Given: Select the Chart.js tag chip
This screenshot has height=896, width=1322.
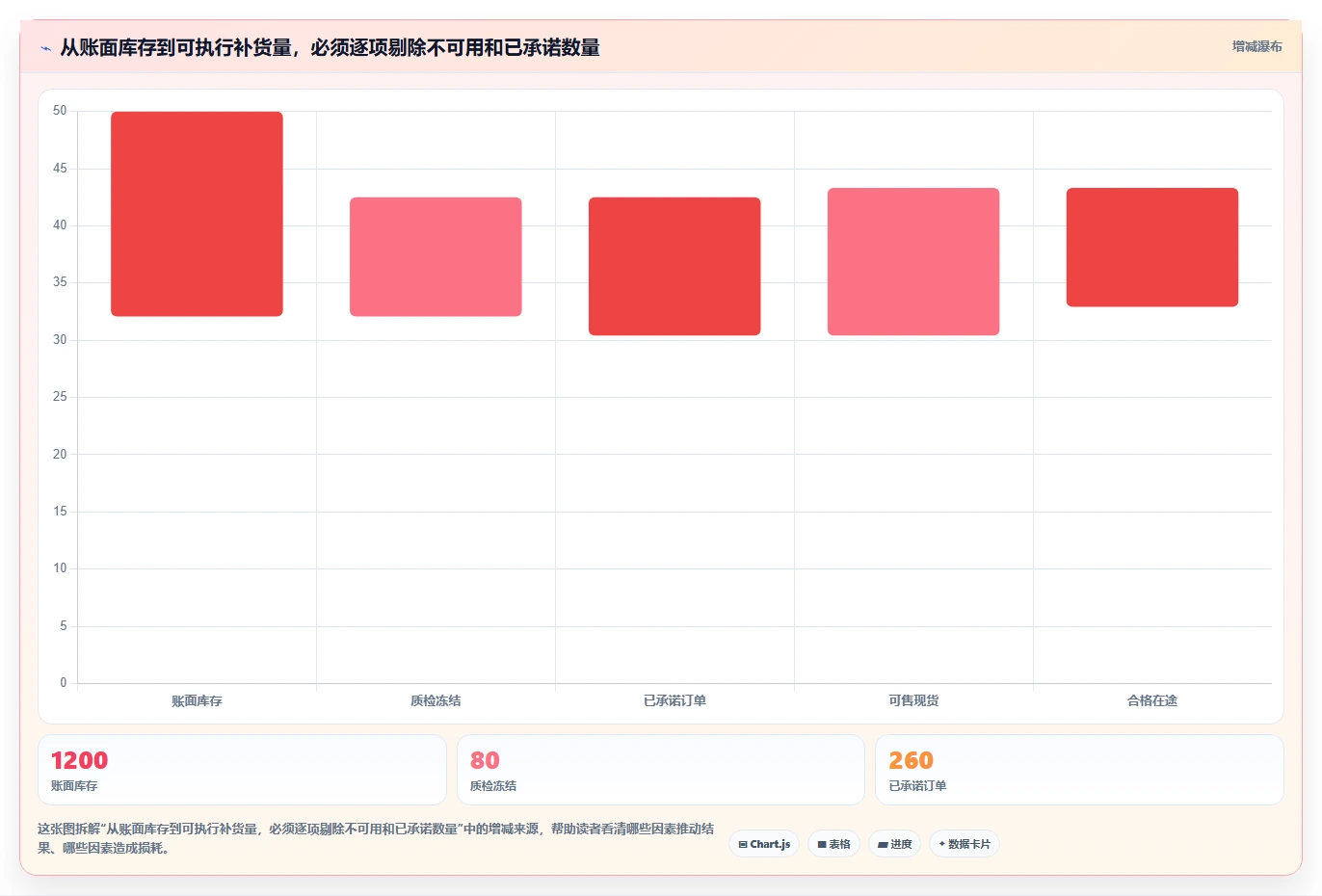Looking at the screenshot, I should click(764, 844).
